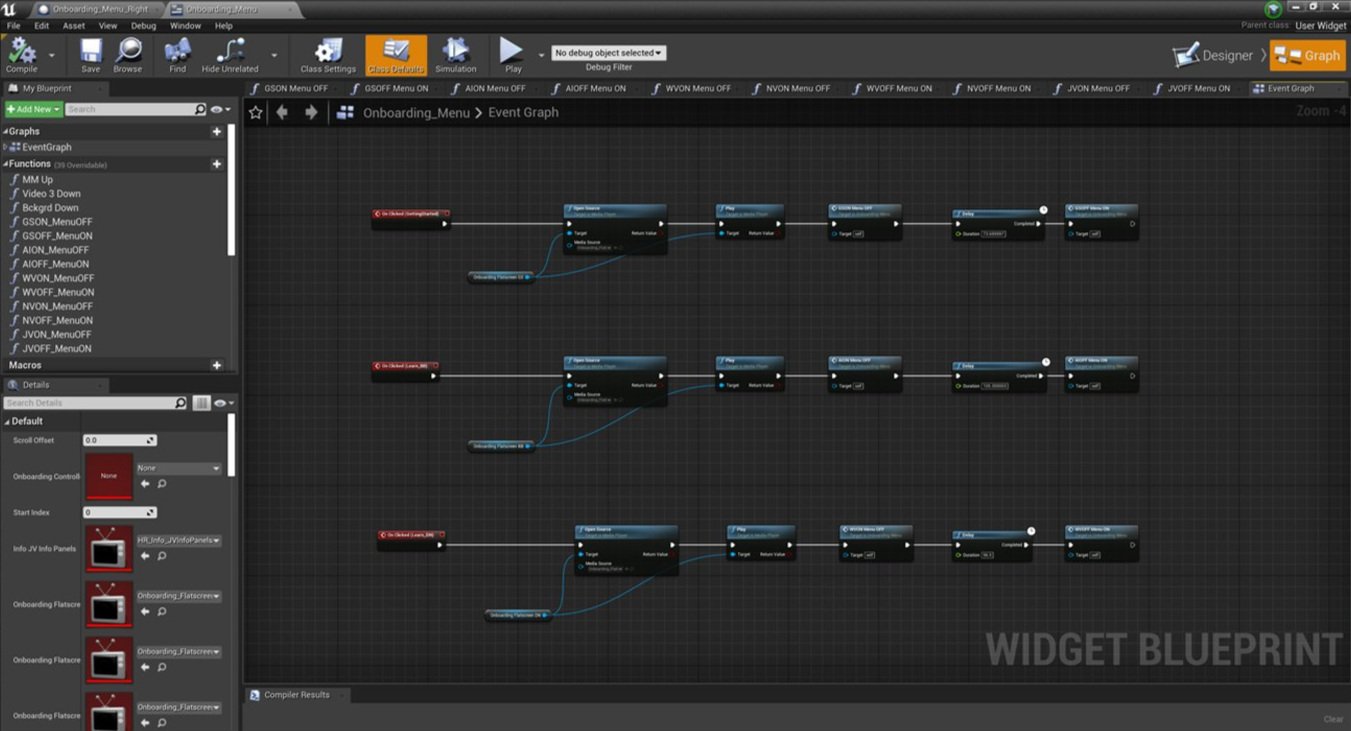The width and height of the screenshot is (1351, 731).
Task: Click the Hide Unrelated toolbar icon
Action: 230,51
